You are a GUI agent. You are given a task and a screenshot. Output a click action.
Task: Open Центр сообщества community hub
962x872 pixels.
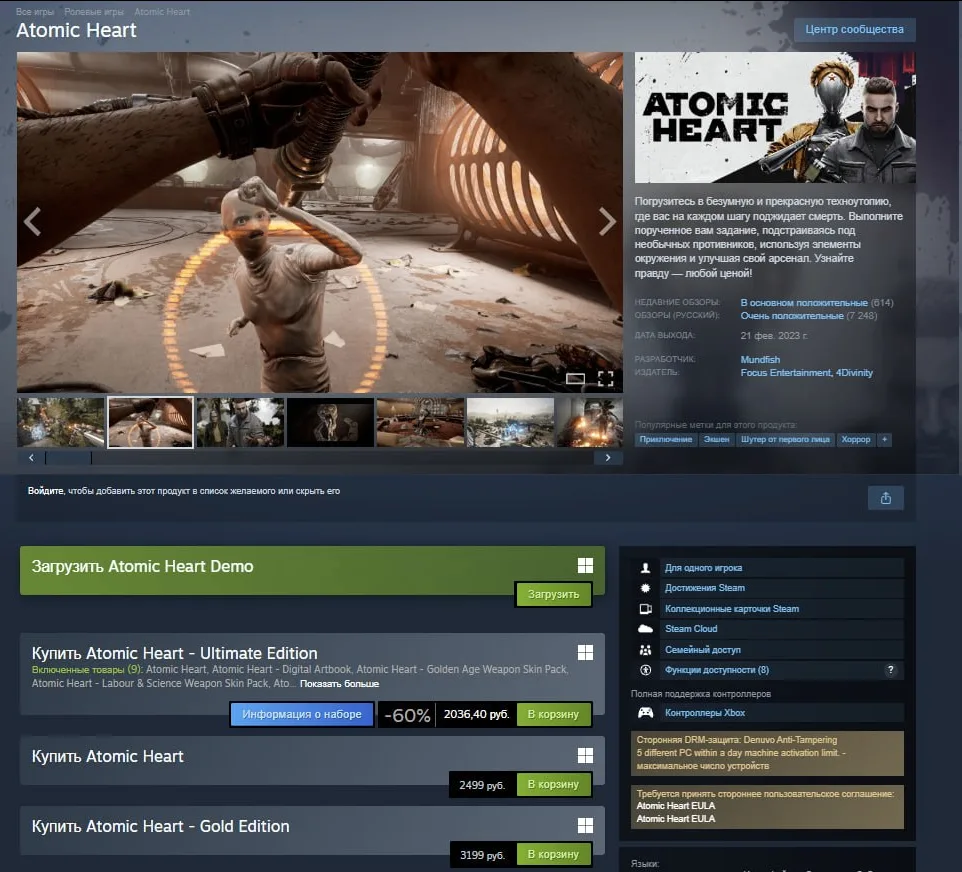click(x=854, y=29)
